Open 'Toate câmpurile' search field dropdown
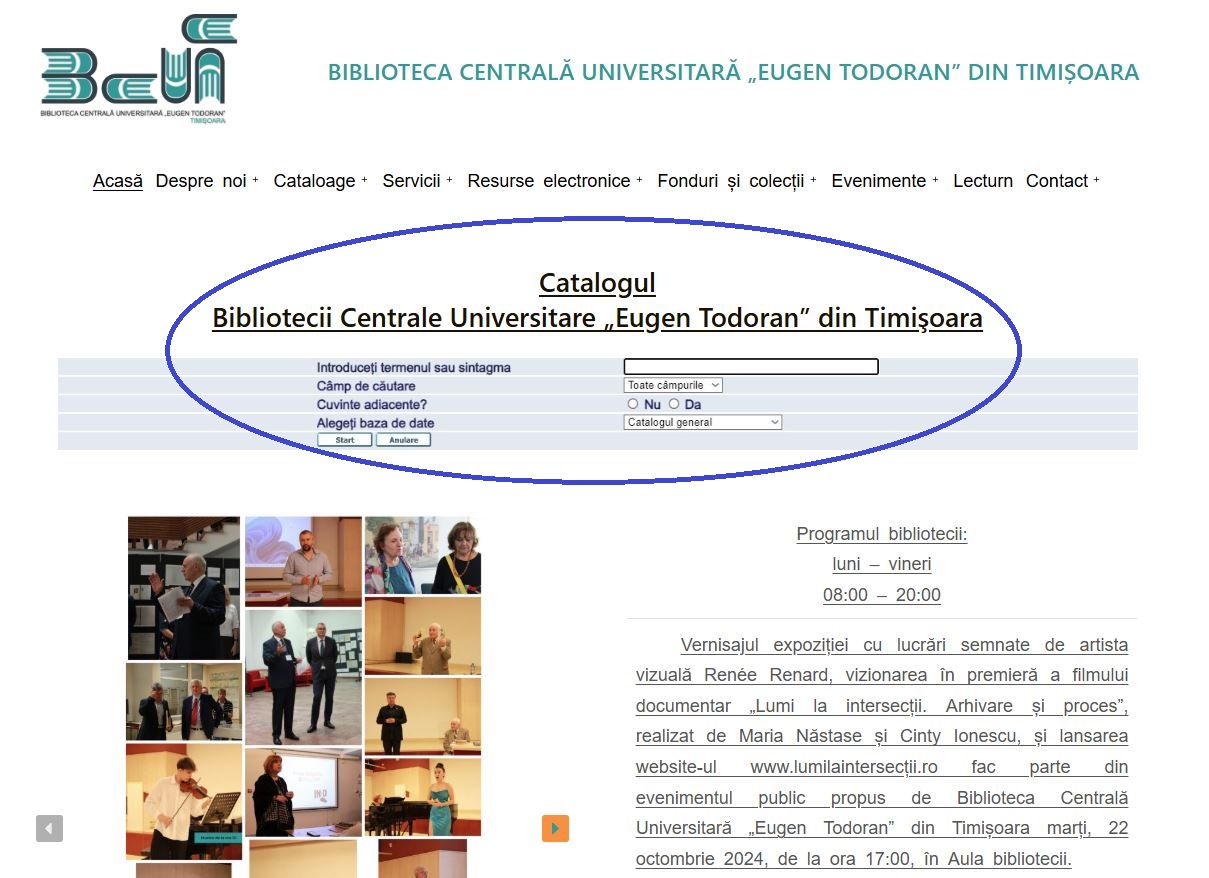 tap(672, 385)
